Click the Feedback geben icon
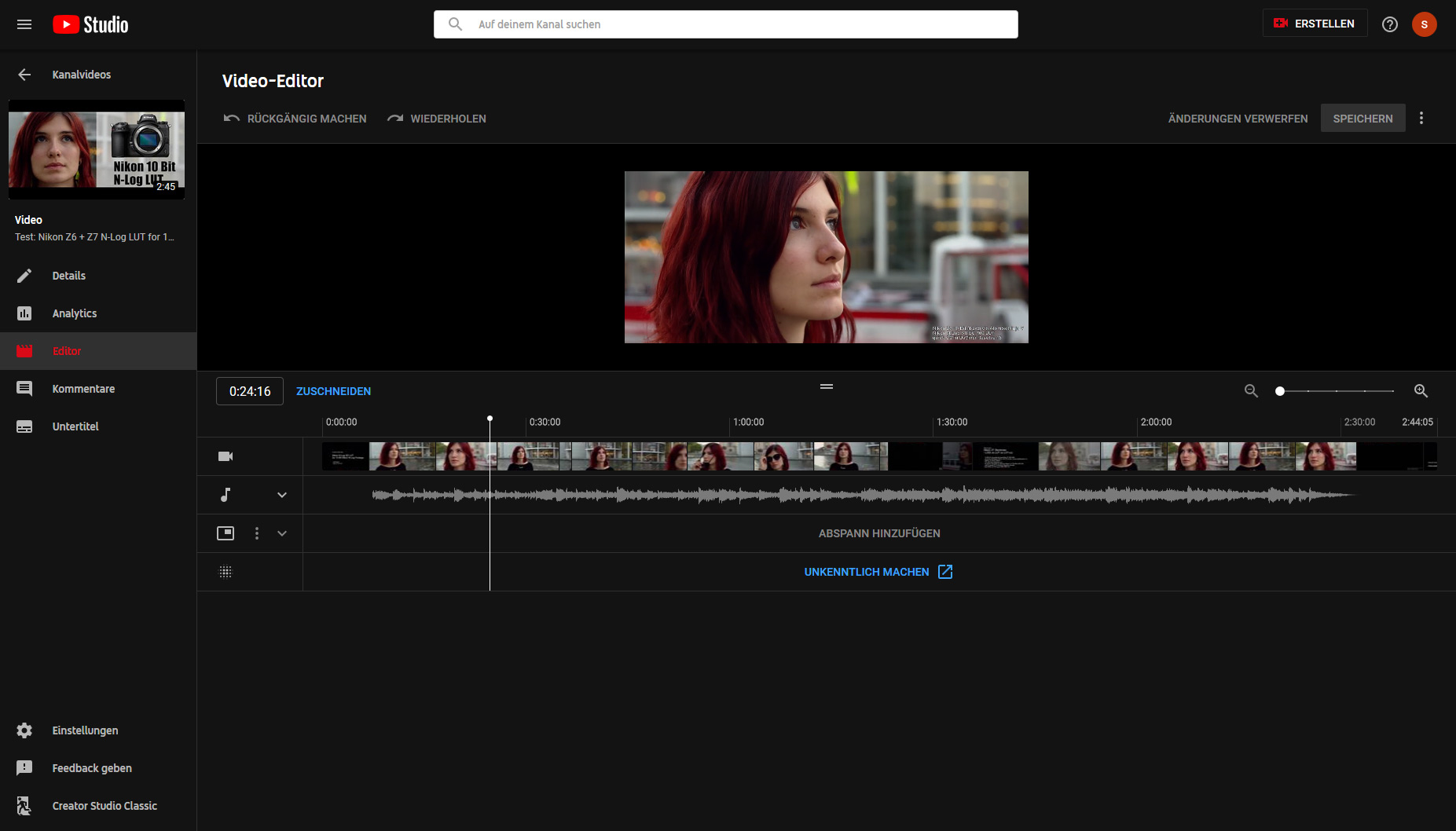Screen dimensions: 1456x831 (x=24, y=768)
